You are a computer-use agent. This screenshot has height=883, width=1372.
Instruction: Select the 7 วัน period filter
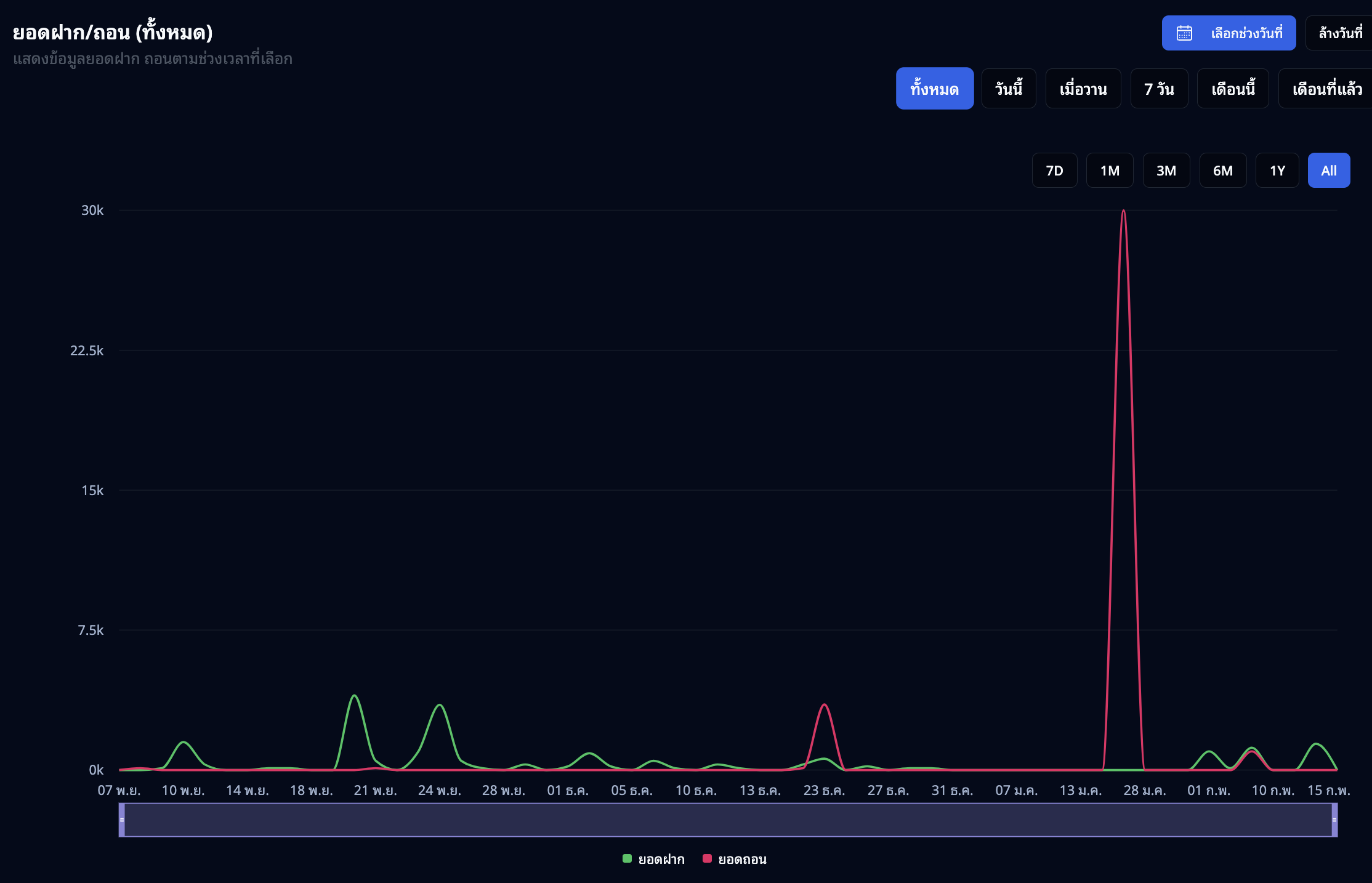pyautogui.click(x=1159, y=89)
